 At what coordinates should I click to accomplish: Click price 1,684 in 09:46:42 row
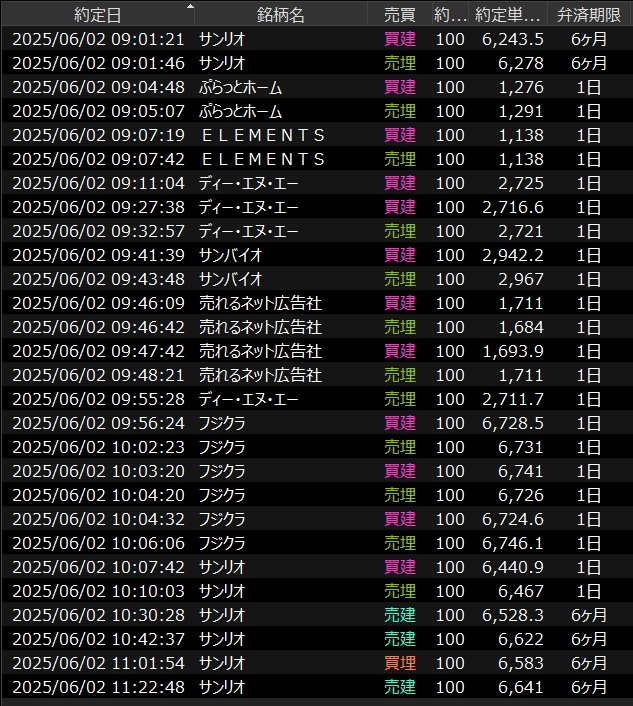(521, 327)
